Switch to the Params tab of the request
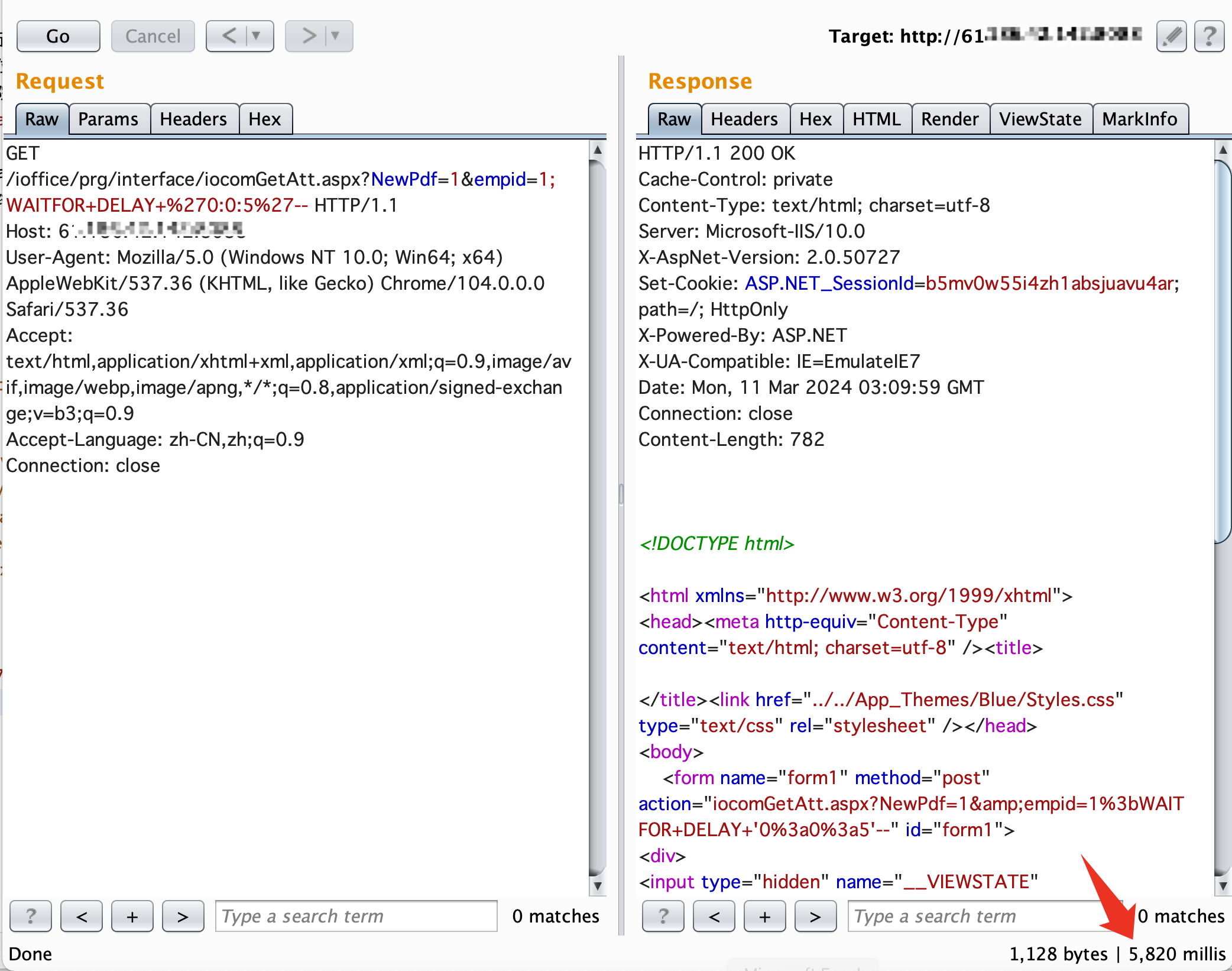The image size is (1232, 971). [109, 118]
